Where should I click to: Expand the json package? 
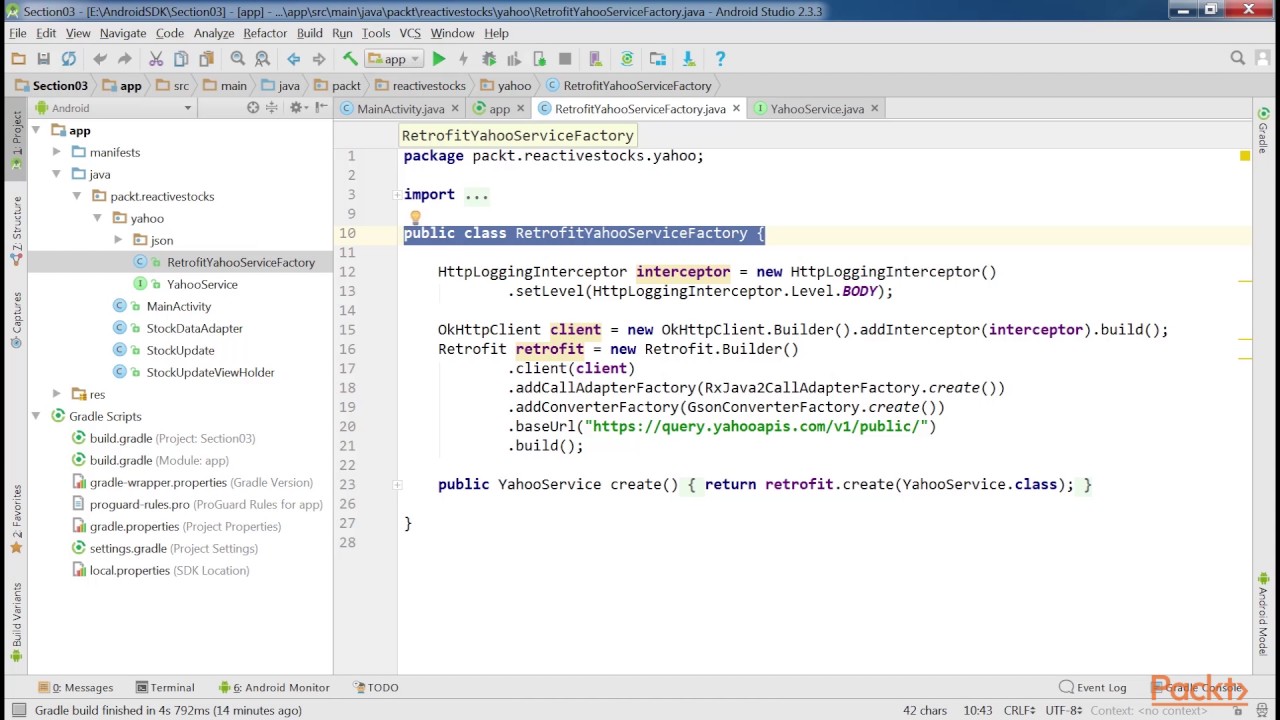118,240
